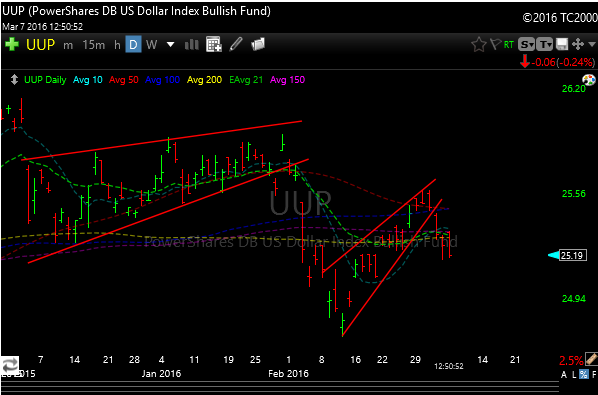This screenshot has width=598, height=395.
Task: Click the red down arrow change indicator
Action: (525, 61)
